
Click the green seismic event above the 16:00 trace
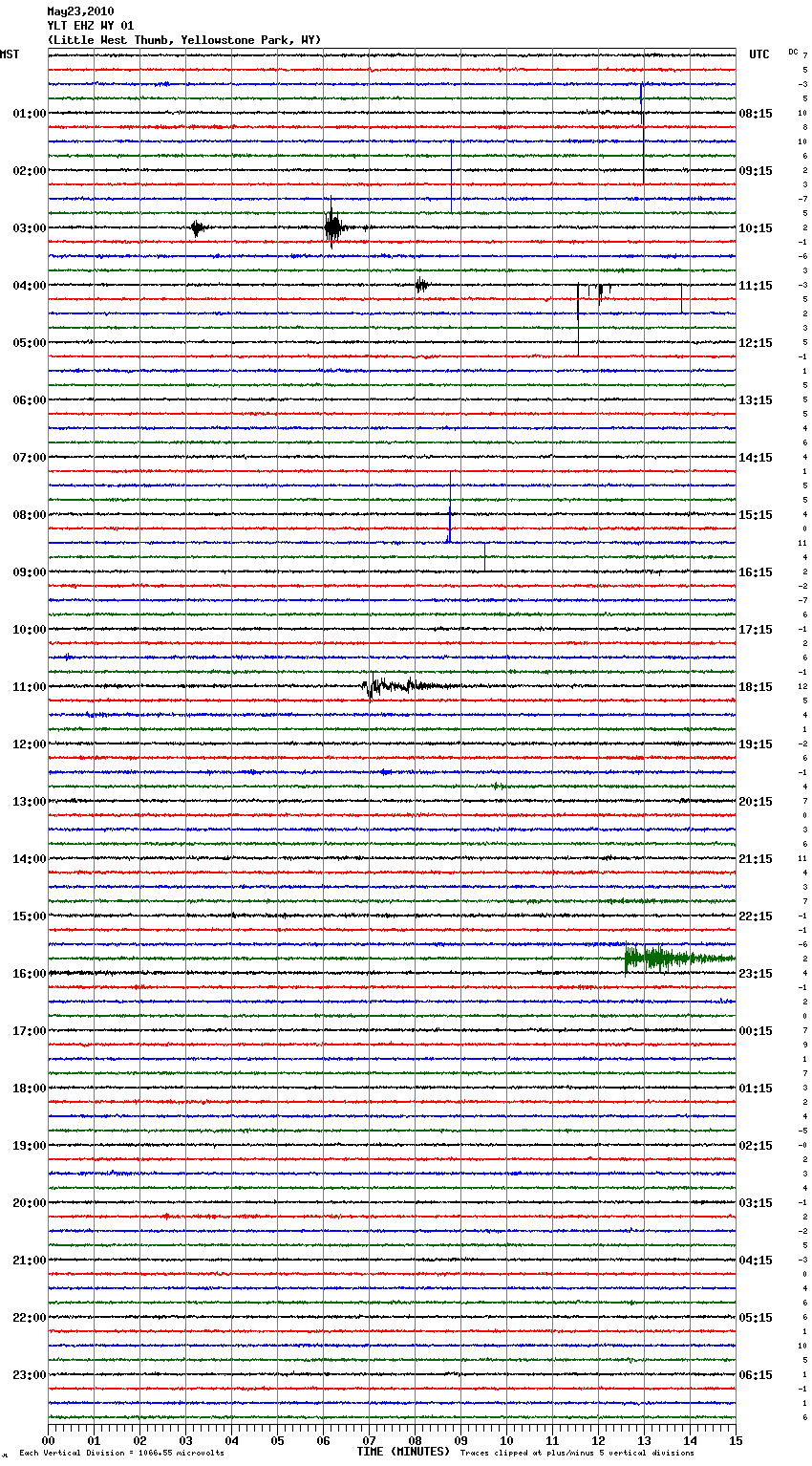679,958
